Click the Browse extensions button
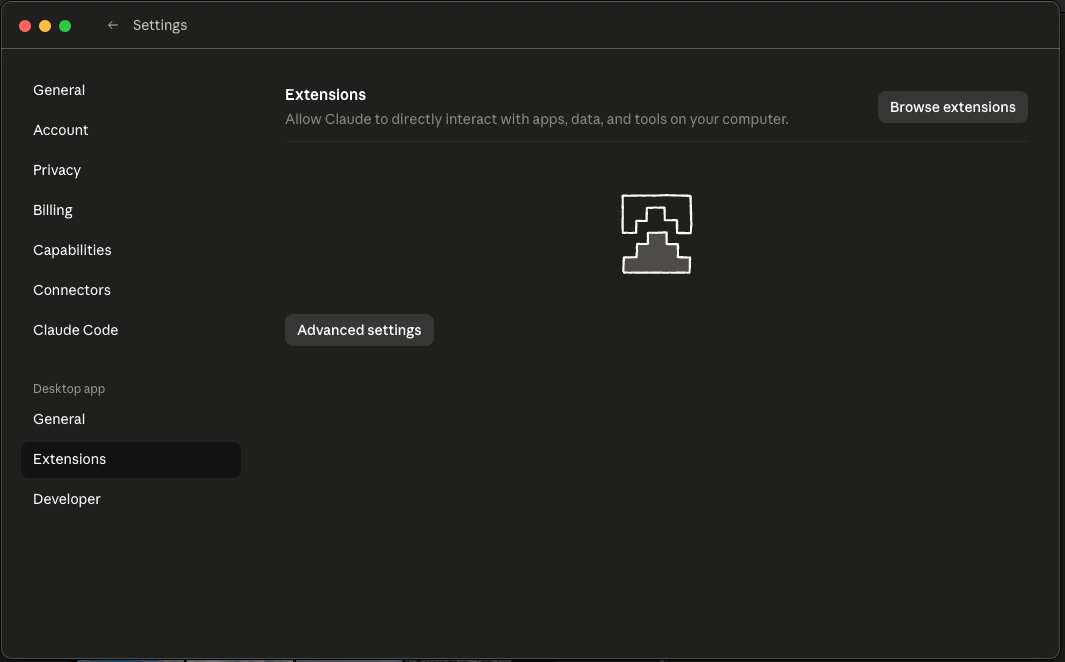 952,107
